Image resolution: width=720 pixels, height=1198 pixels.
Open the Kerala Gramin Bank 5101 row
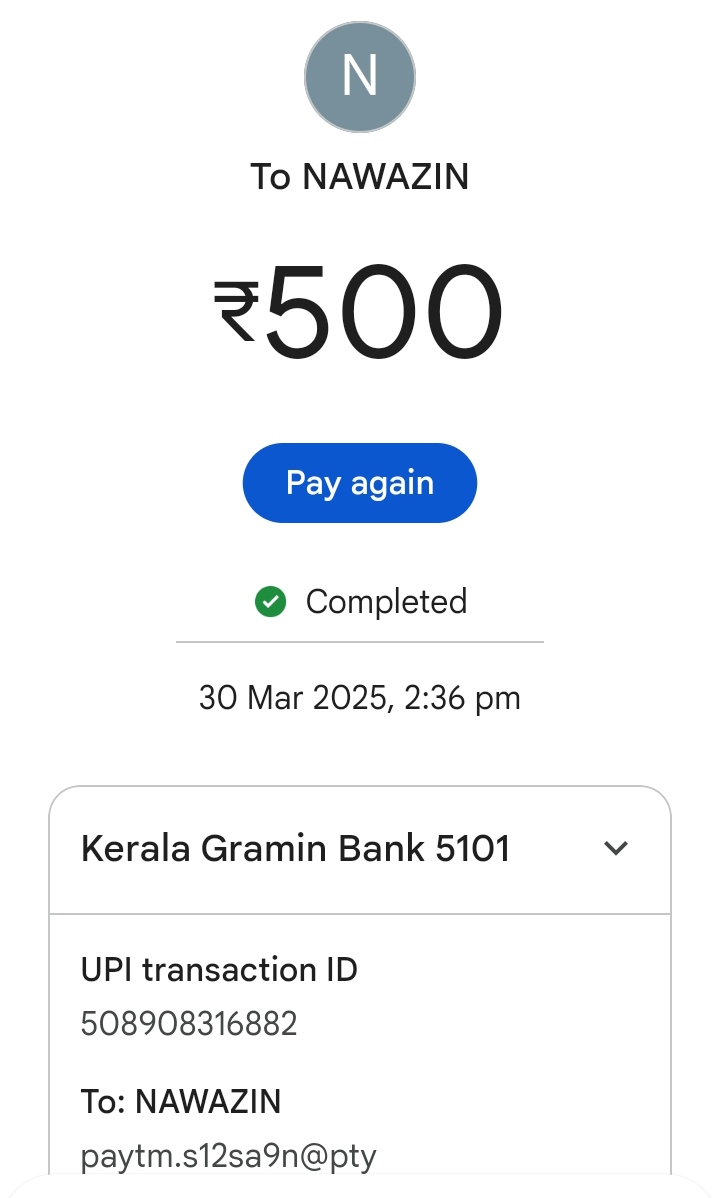point(296,849)
